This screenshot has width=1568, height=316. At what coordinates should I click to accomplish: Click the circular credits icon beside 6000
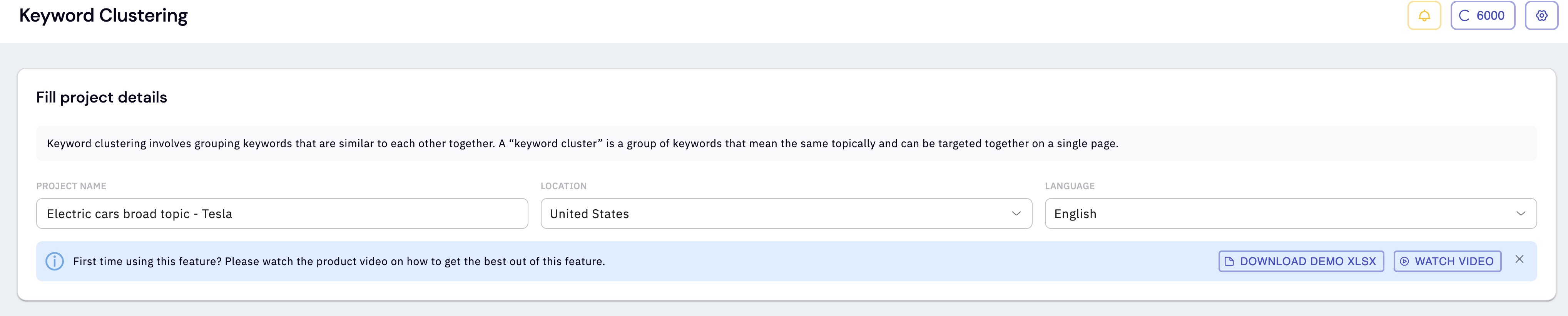[x=1464, y=16]
